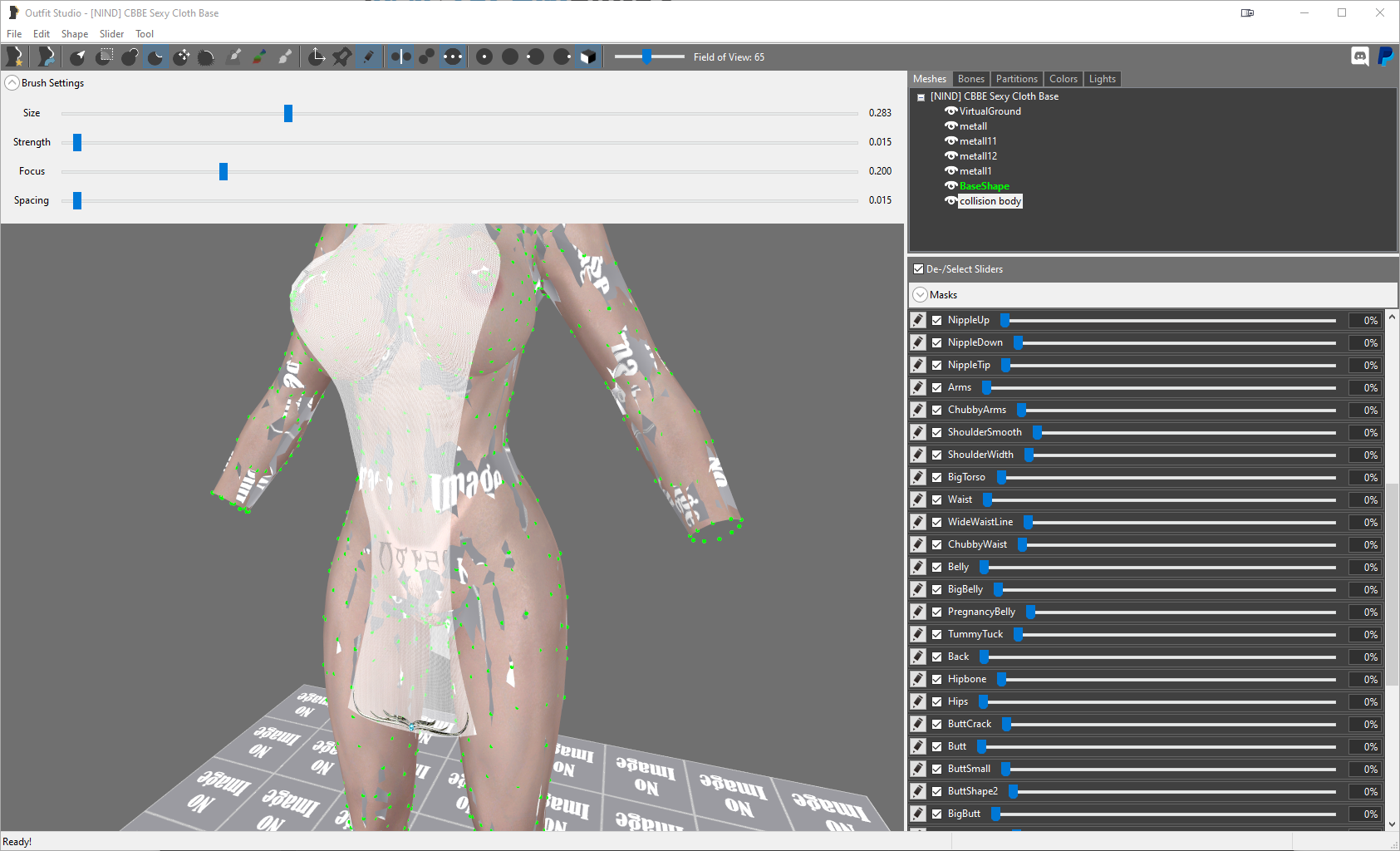1400x851 pixels.
Task: Click the ChubbyWaist slider handle
Action: pyautogui.click(x=1023, y=544)
